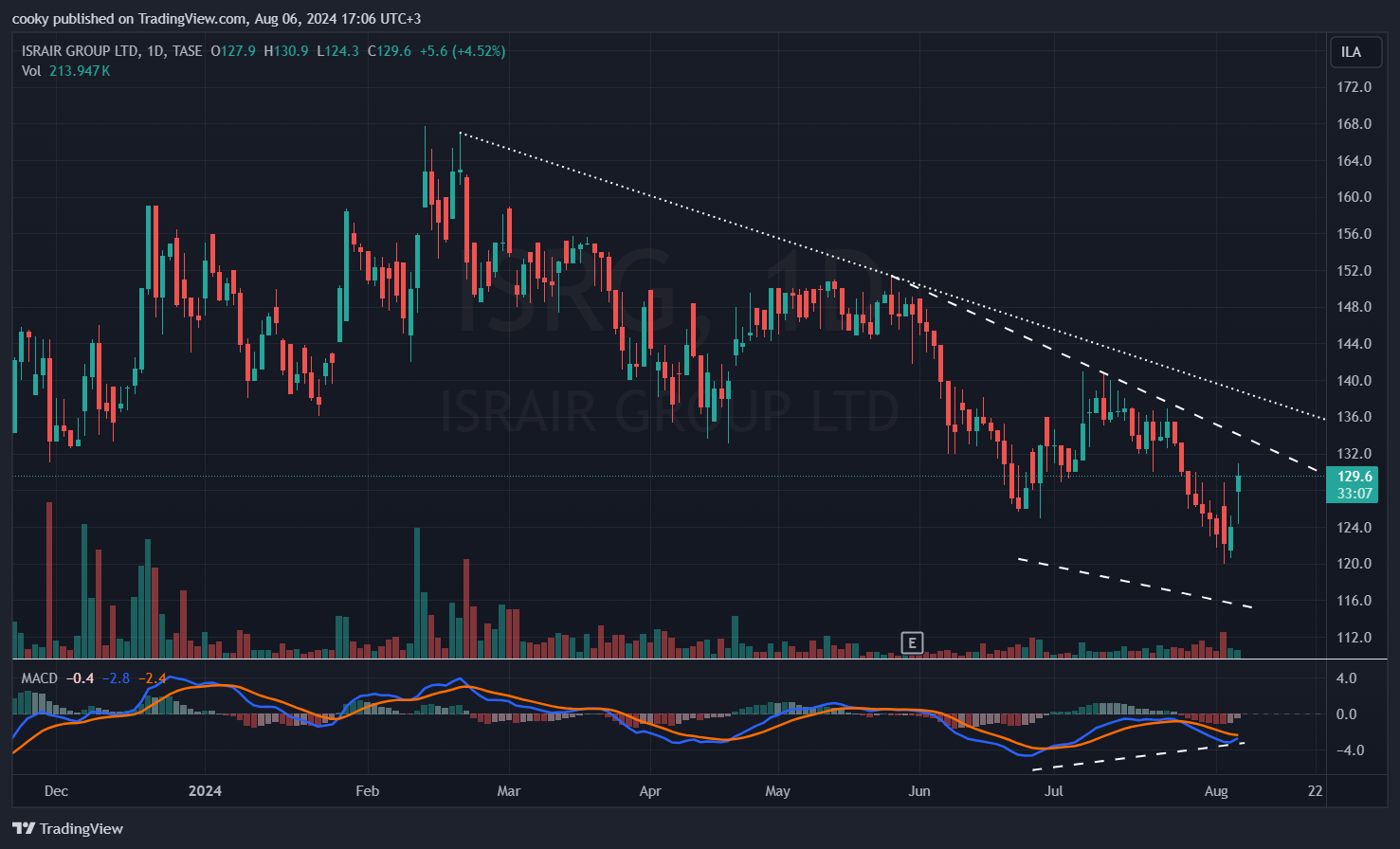Click the green 129.6 current price tag on the axis

pos(1355,477)
